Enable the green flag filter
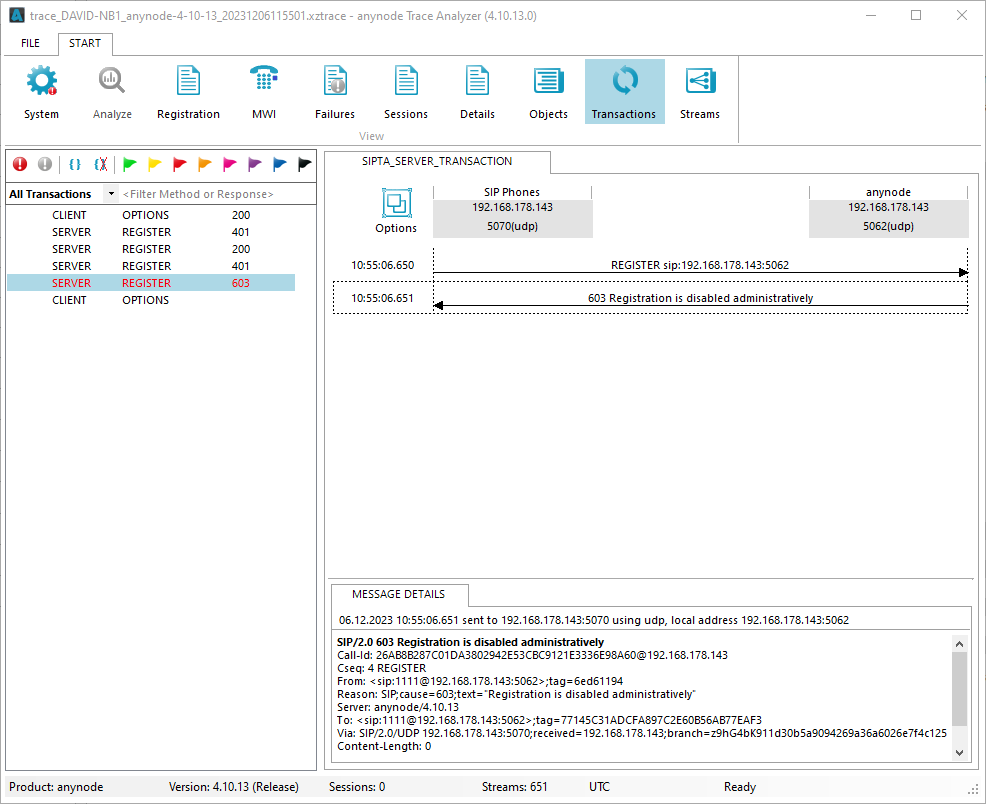Viewport: 986px width, 804px height. [x=130, y=164]
